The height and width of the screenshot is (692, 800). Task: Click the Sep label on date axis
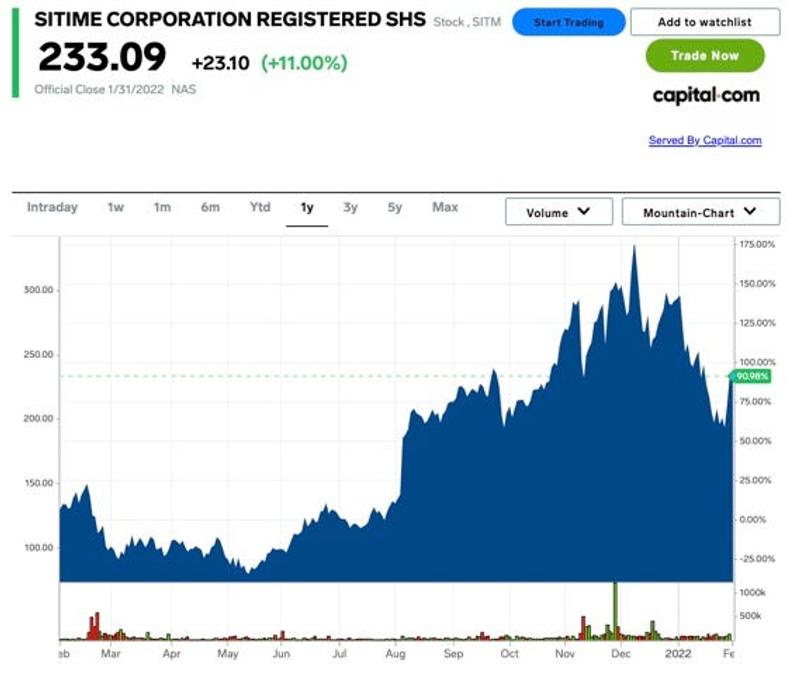tap(453, 654)
